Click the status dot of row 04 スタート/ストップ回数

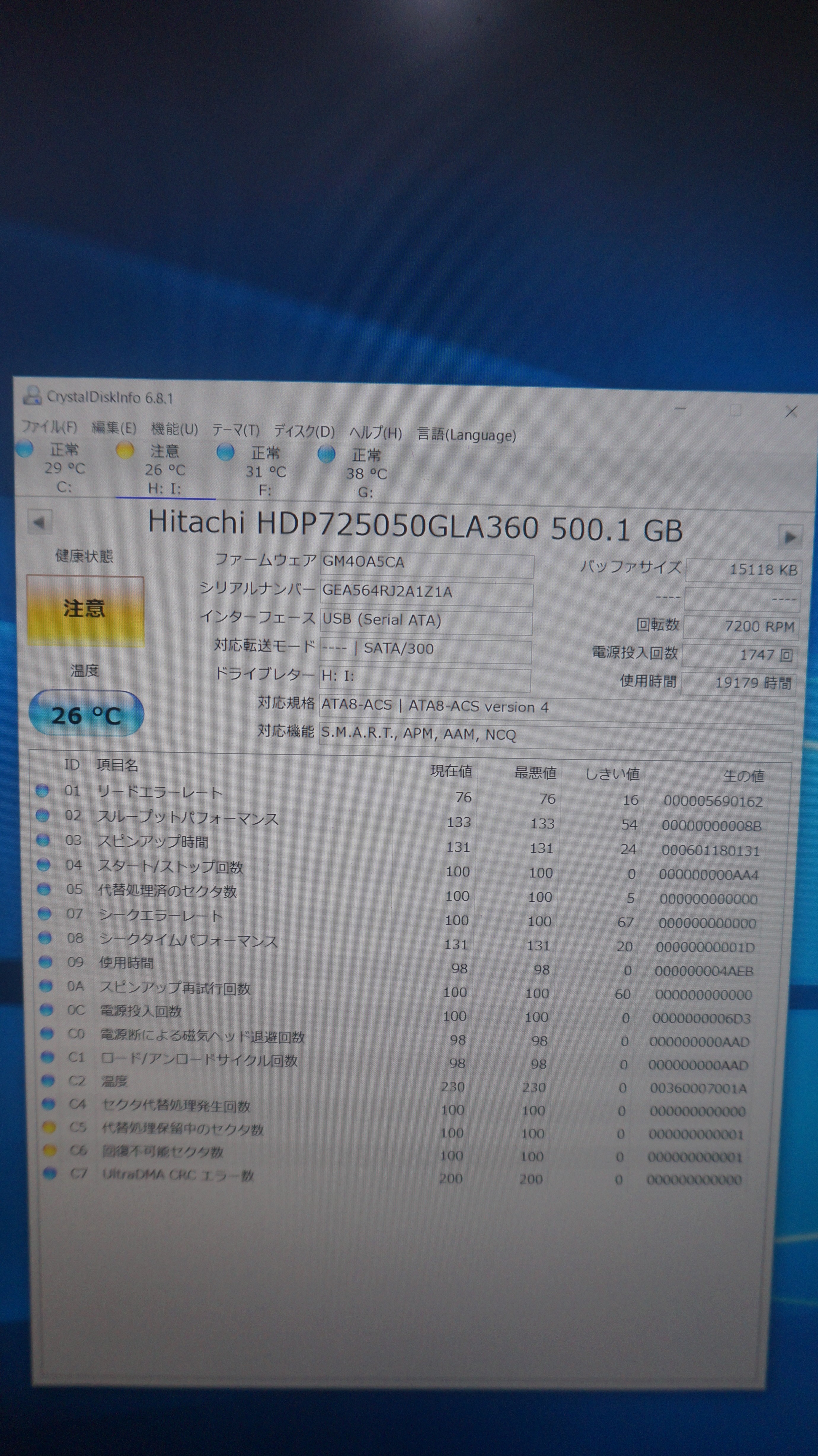[x=44, y=865]
